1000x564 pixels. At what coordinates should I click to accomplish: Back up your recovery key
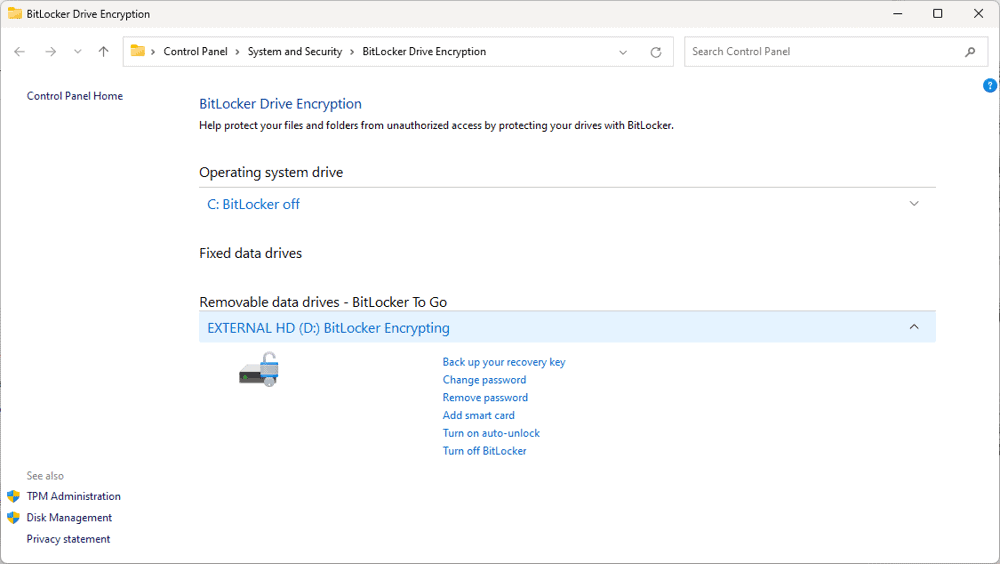coord(504,362)
